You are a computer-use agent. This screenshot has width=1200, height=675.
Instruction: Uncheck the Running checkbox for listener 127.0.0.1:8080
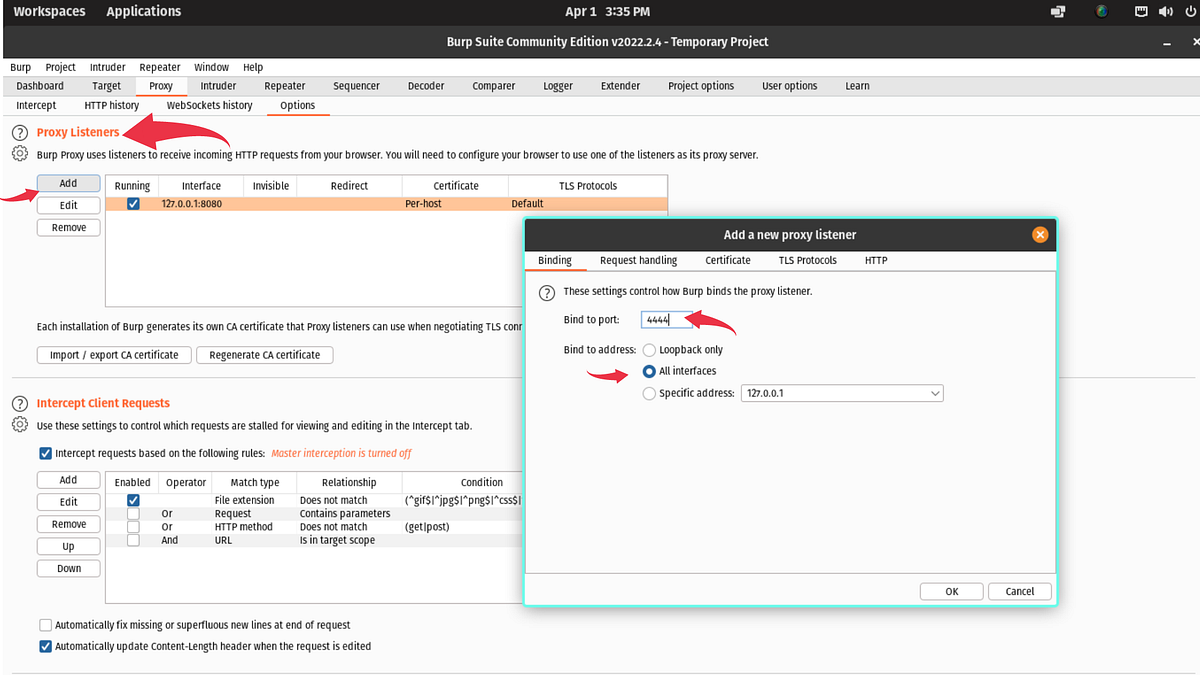point(133,203)
